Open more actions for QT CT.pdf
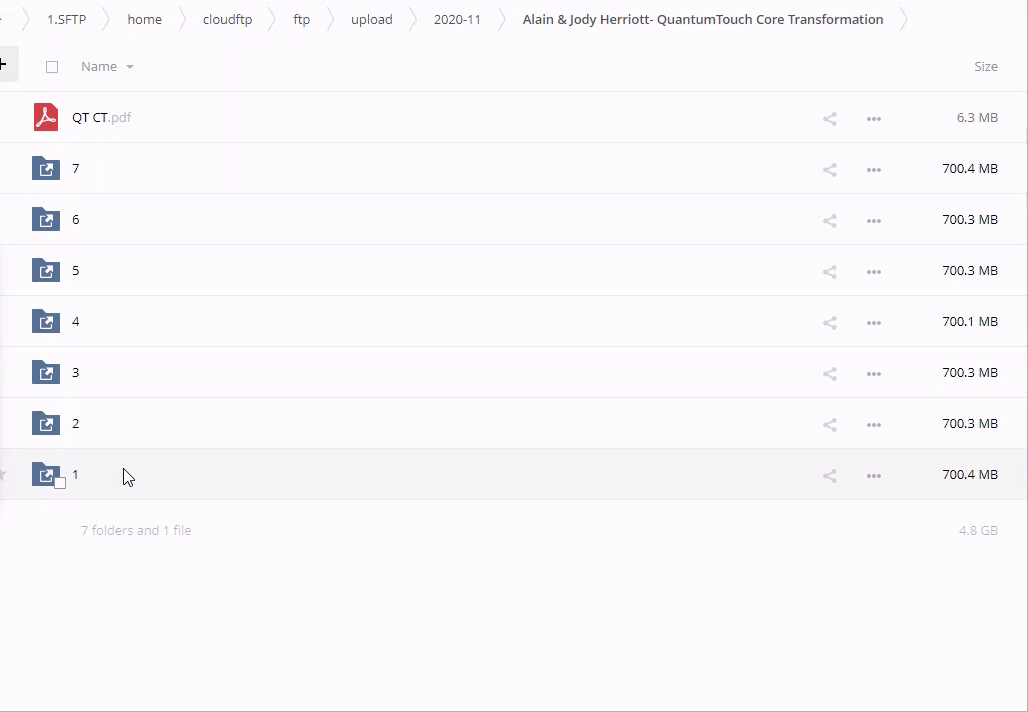Screen dimensions: 1028x712 873,119
